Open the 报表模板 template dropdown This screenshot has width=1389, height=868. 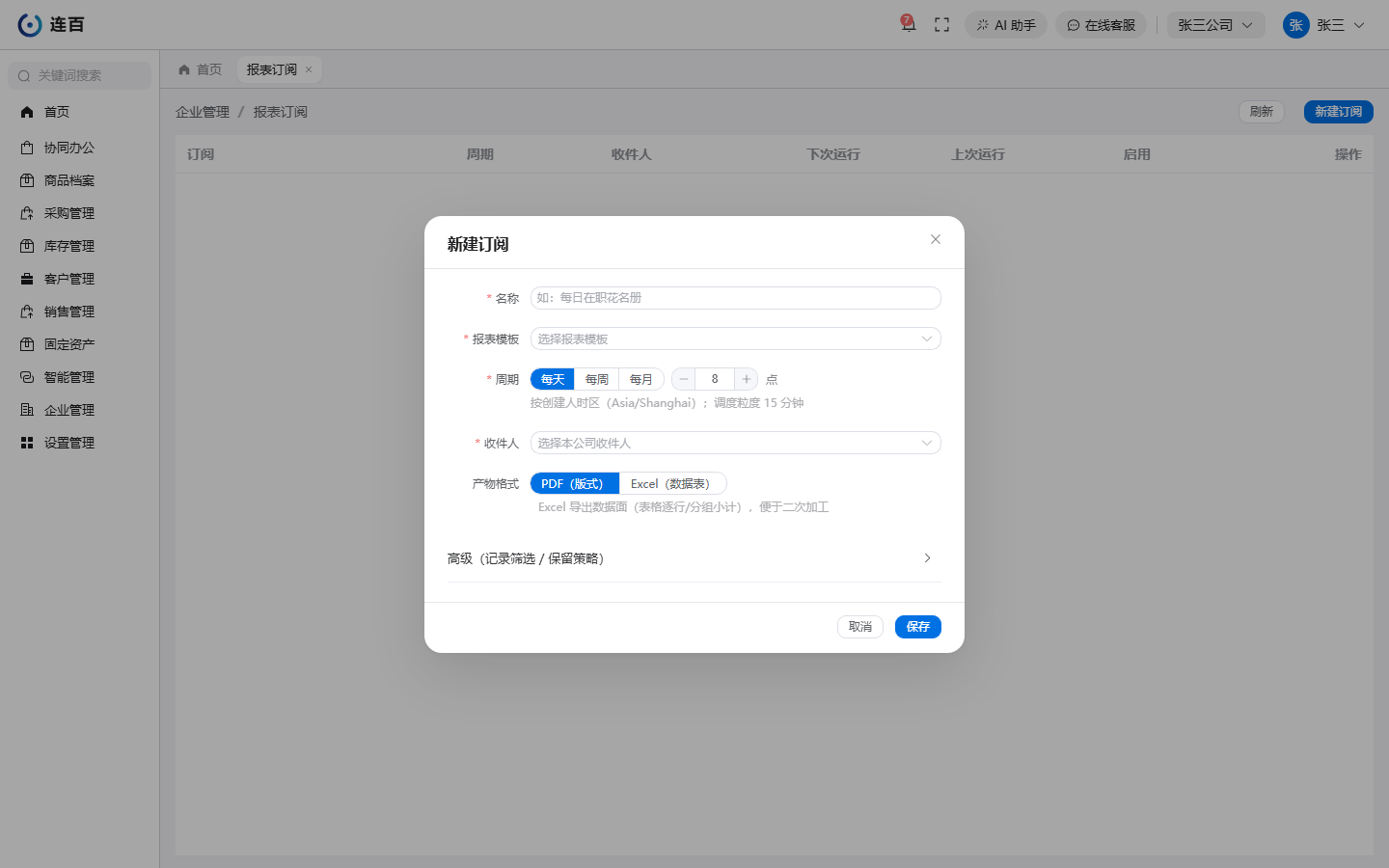(736, 339)
